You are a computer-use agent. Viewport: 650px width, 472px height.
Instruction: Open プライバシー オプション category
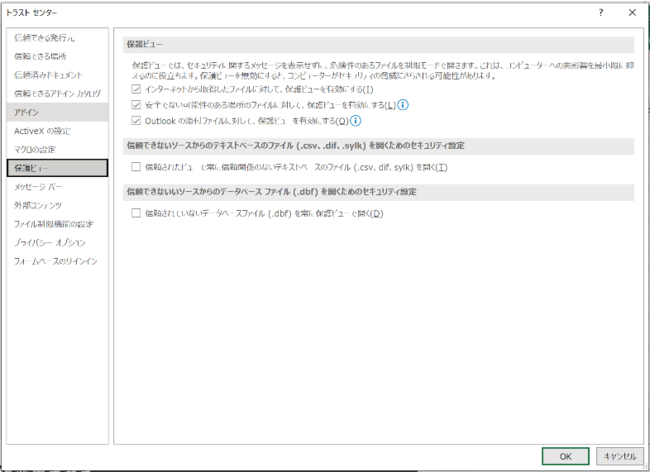tap(57, 243)
